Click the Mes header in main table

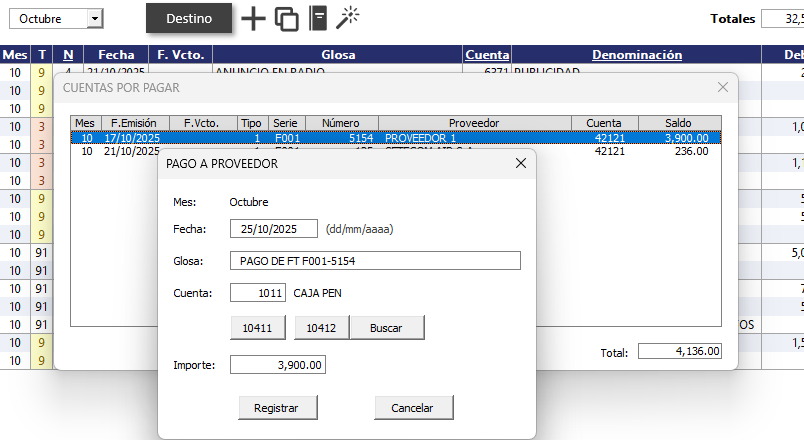(x=15, y=54)
